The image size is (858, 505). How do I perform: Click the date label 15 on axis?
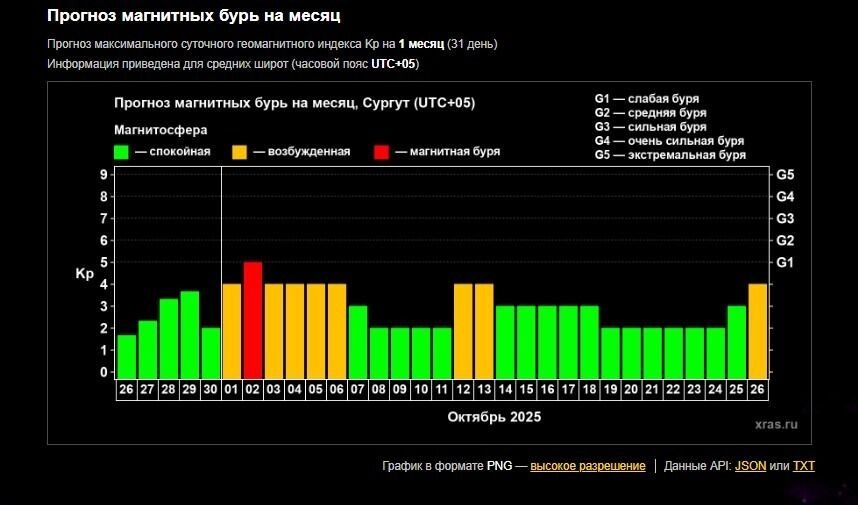click(x=526, y=389)
